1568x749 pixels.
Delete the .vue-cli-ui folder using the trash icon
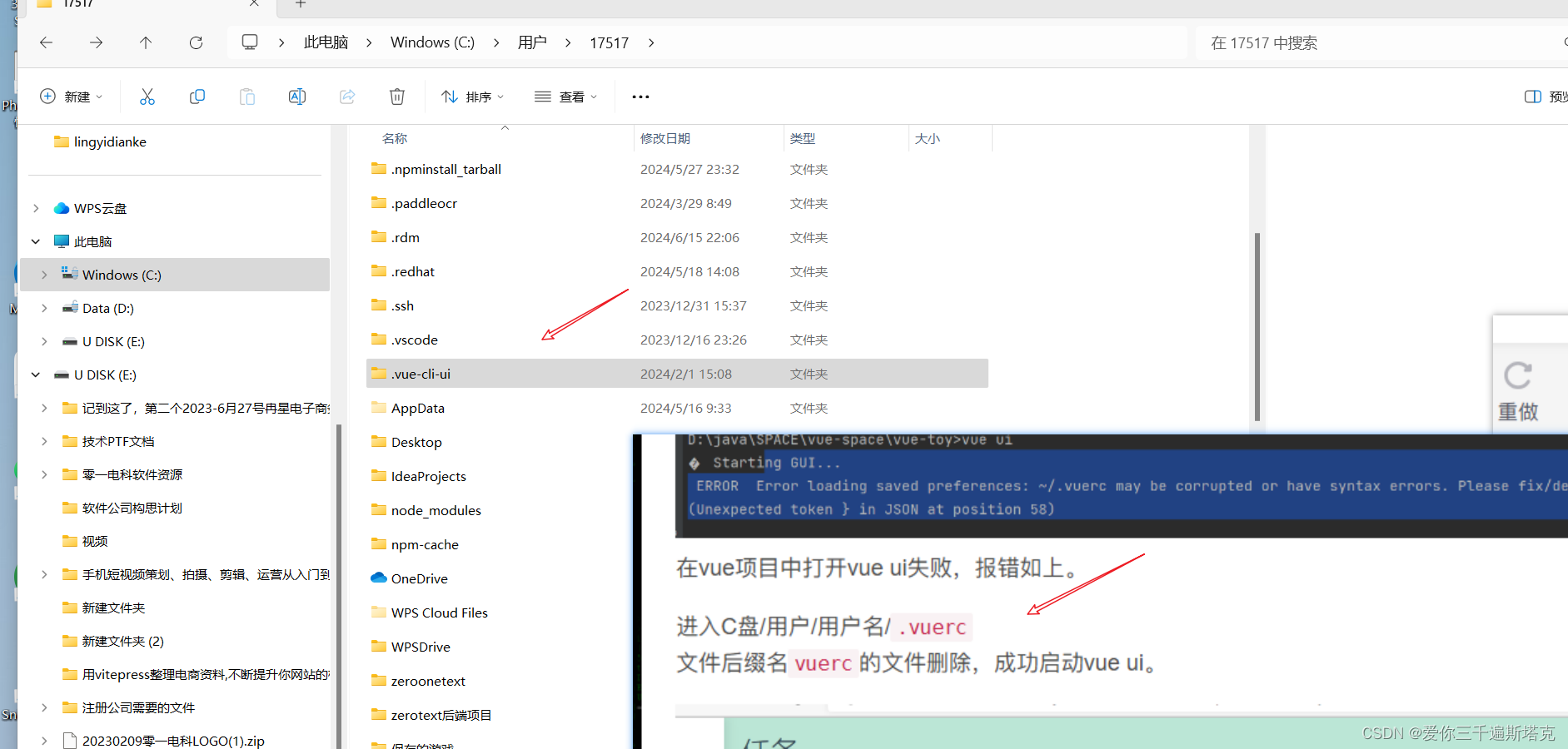(x=397, y=96)
